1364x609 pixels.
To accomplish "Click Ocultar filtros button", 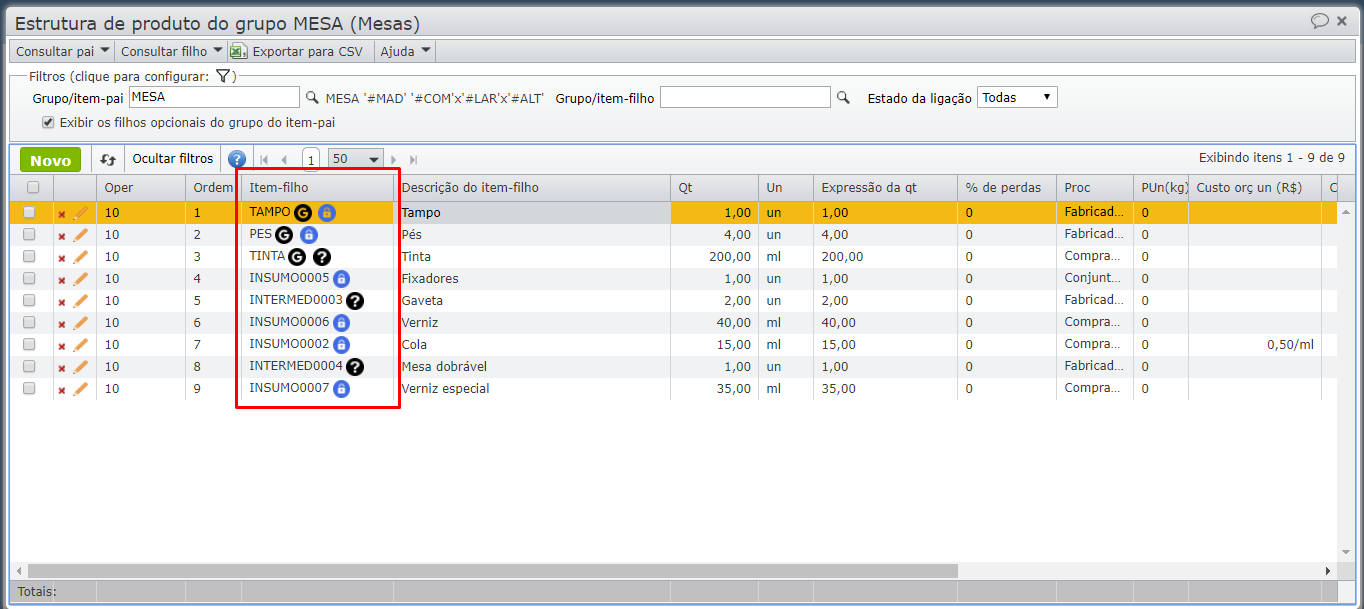I will (173, 159).
